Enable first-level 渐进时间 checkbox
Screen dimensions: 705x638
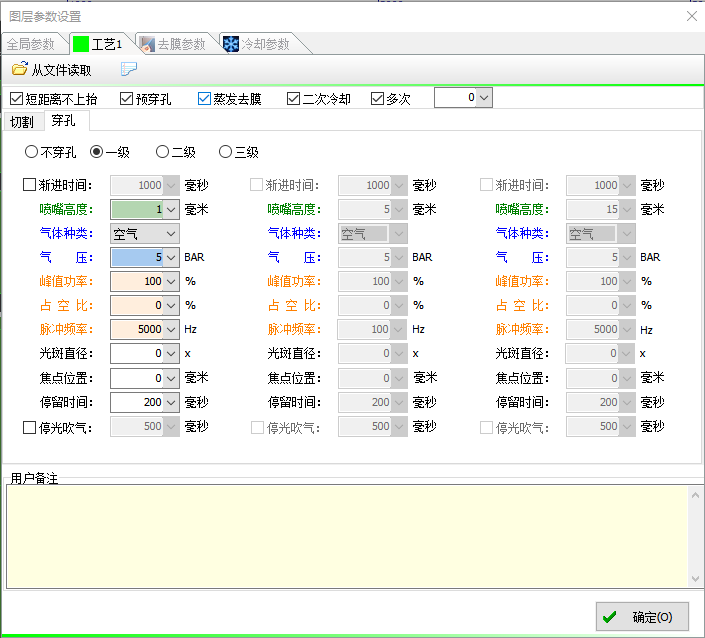[x=29, y=185]
